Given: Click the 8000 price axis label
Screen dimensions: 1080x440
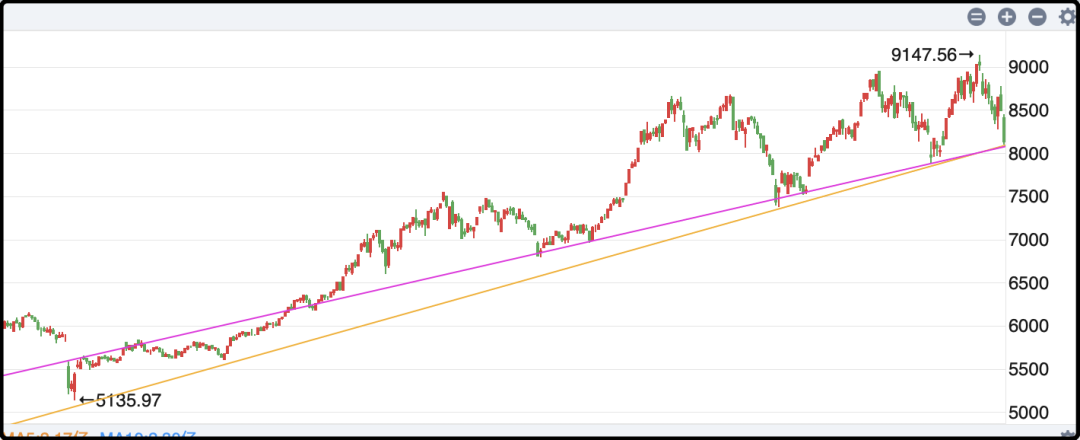Looking at the screenshot, I should click(1029, 154).
